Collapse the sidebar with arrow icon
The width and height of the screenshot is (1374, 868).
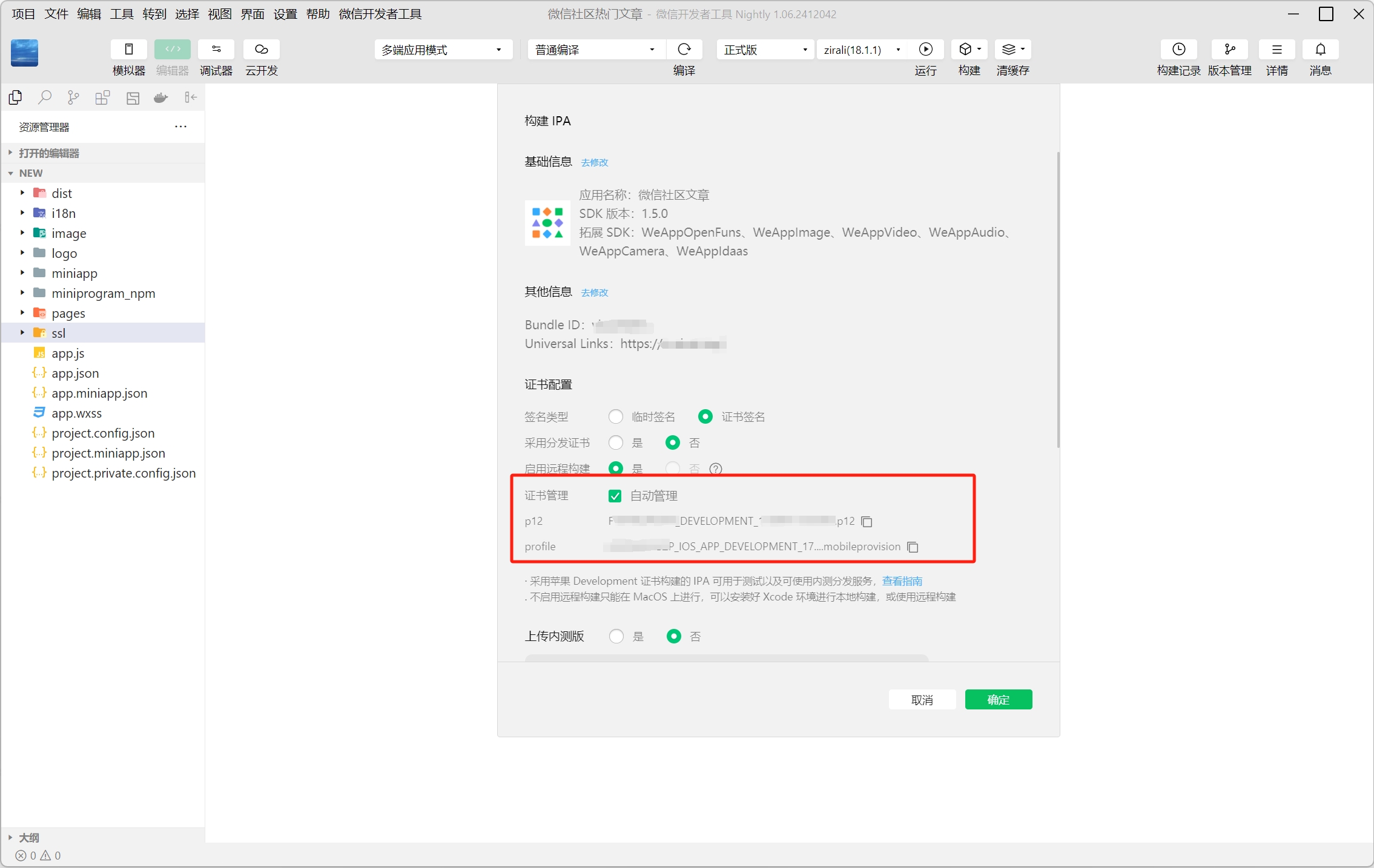point(191,97)
